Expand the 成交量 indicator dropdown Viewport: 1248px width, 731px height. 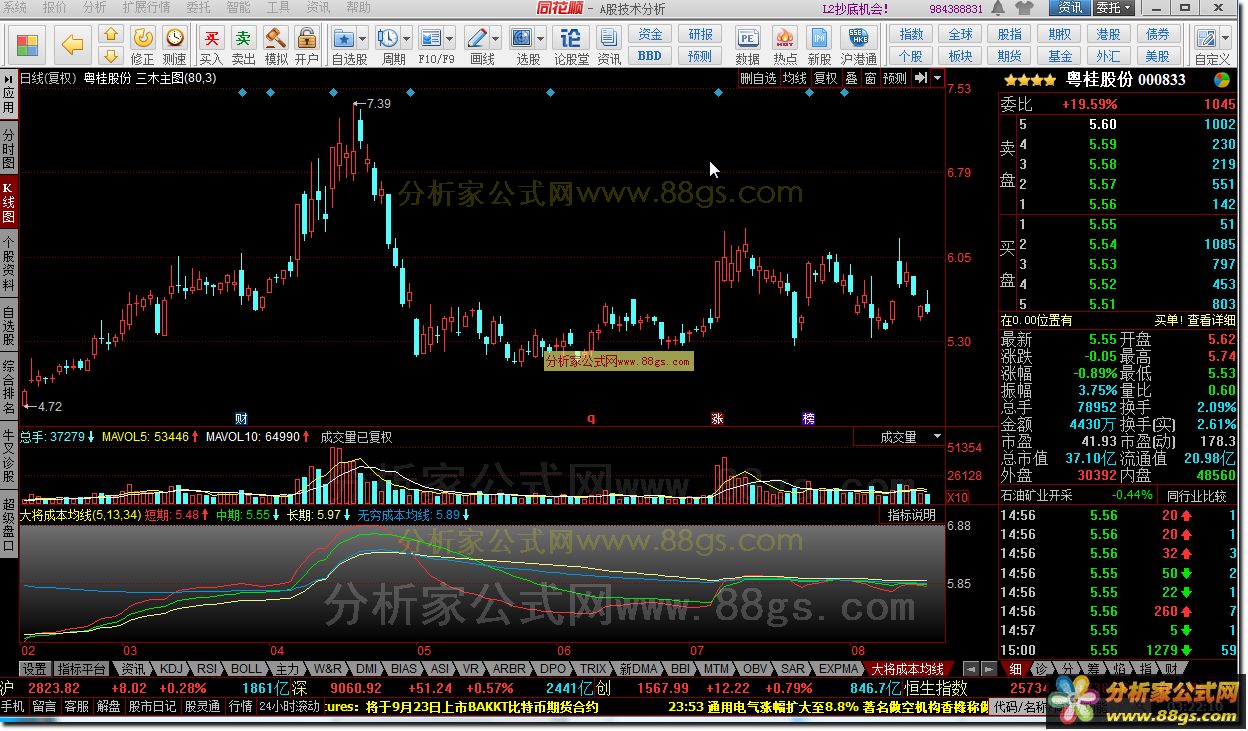point(937,437)
